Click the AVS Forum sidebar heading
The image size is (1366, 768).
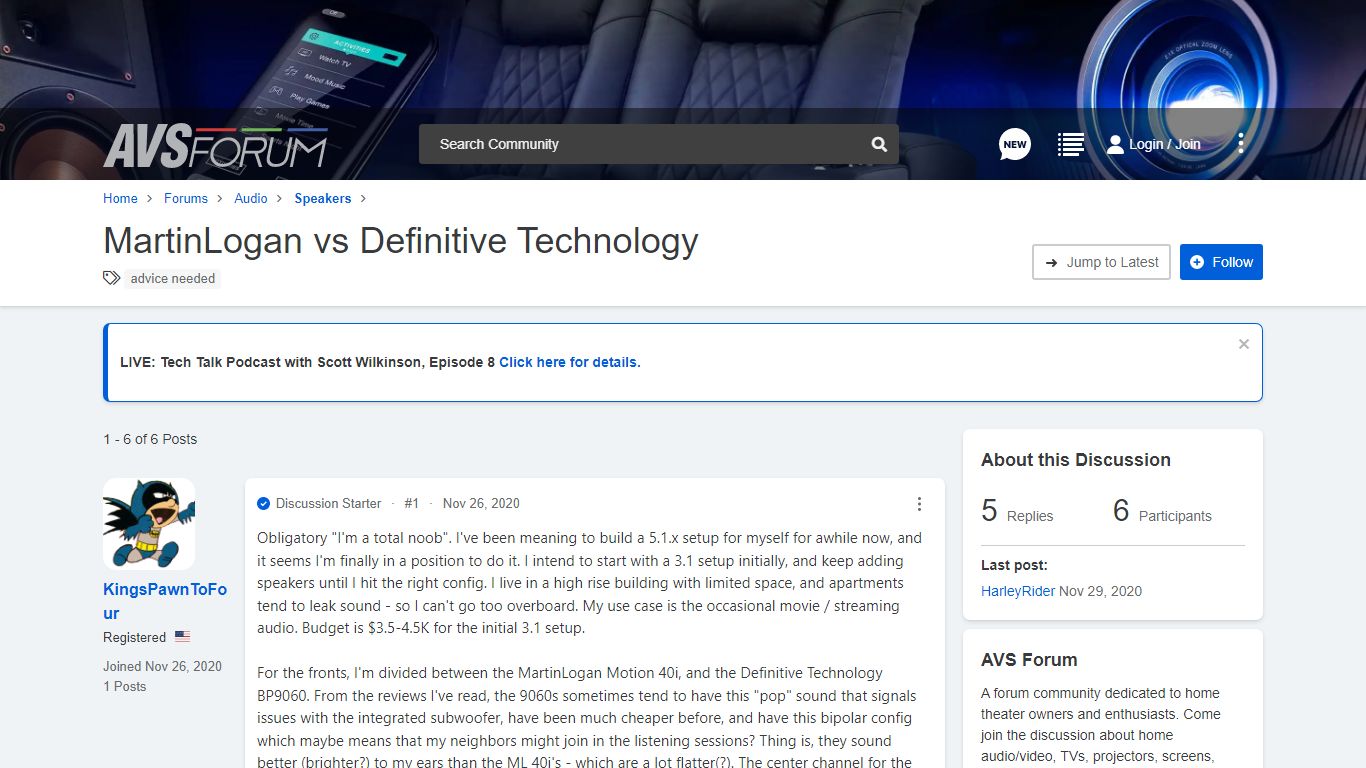click(1029, 660)
